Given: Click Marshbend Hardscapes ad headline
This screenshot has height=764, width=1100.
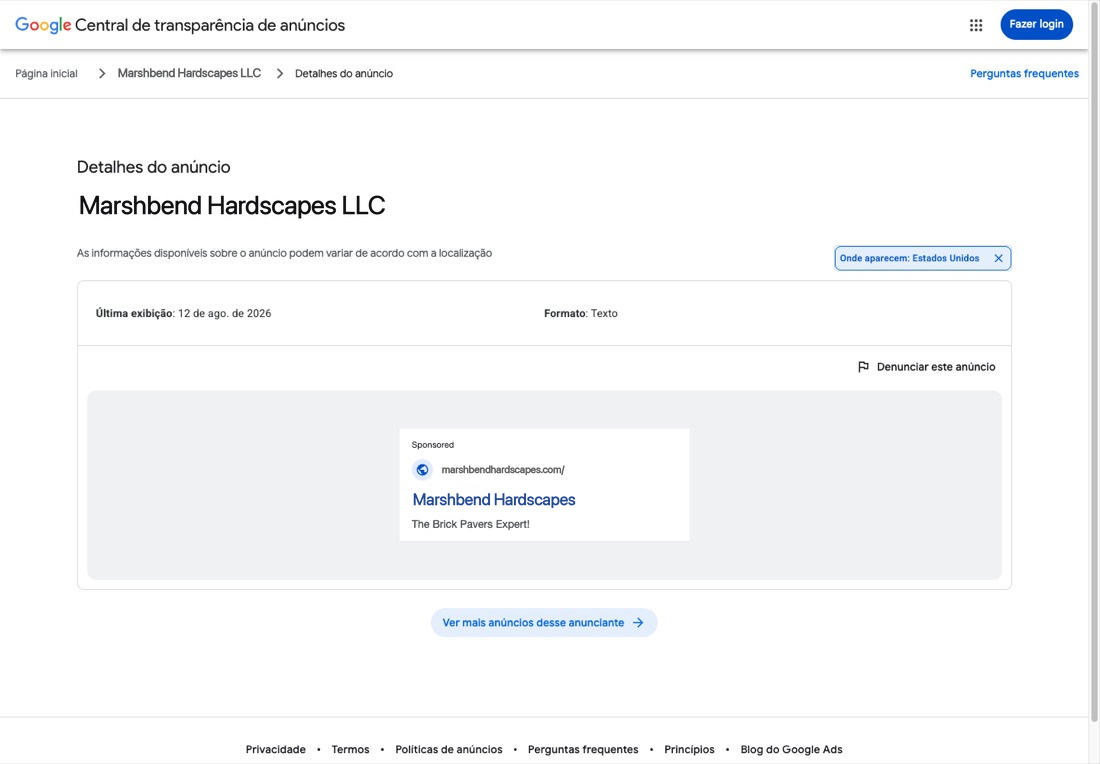Looking at the screenshot, I should (x=494, y=500).
